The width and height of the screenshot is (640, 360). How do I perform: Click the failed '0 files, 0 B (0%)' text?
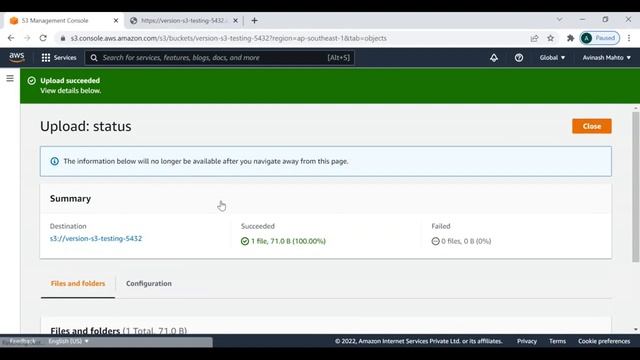pos(466,241)
